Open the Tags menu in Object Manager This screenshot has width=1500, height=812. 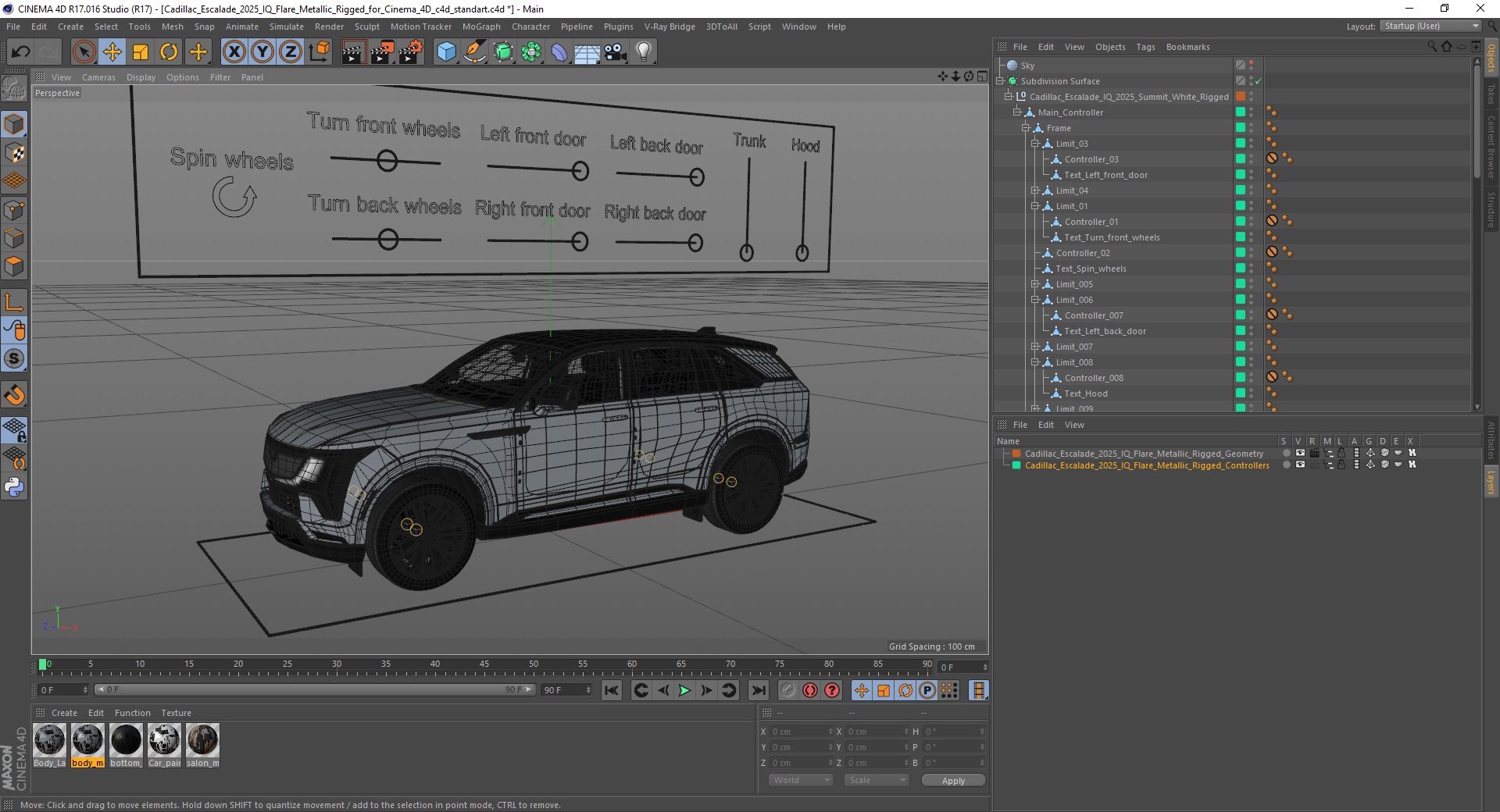(x=1145, y=47)
